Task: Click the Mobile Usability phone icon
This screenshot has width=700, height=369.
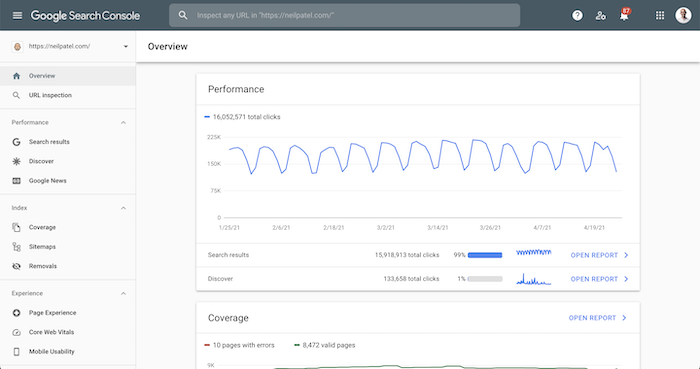Action: [17, 352]
